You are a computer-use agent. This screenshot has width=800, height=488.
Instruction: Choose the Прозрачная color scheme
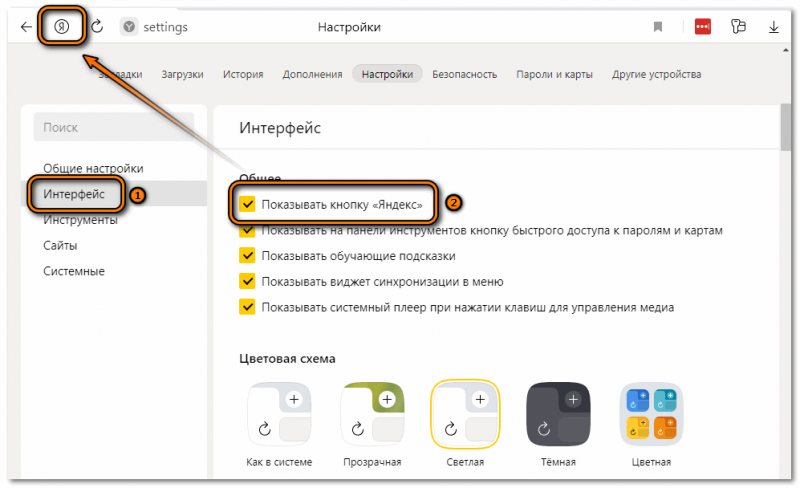pos(372,414)
